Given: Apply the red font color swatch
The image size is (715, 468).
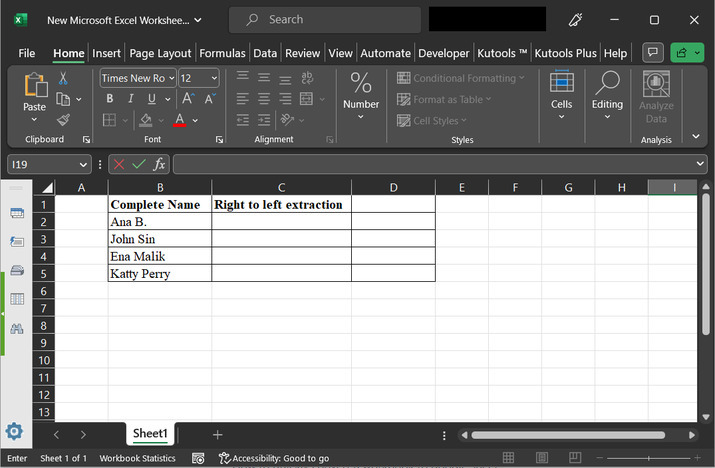Looking at the screenshot, I should coord(179,120).
